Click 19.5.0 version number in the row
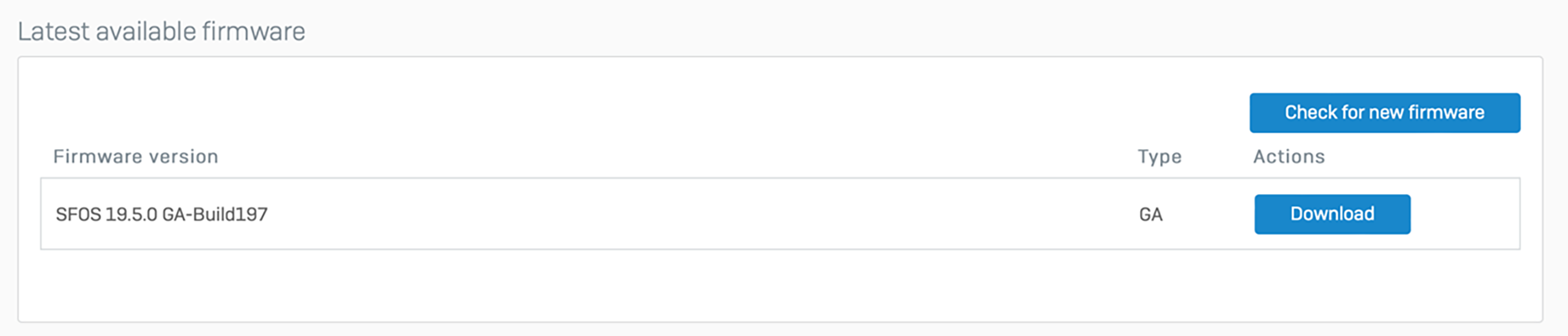The height and width of the screenshot is (336, 1568). coord(131,214)
